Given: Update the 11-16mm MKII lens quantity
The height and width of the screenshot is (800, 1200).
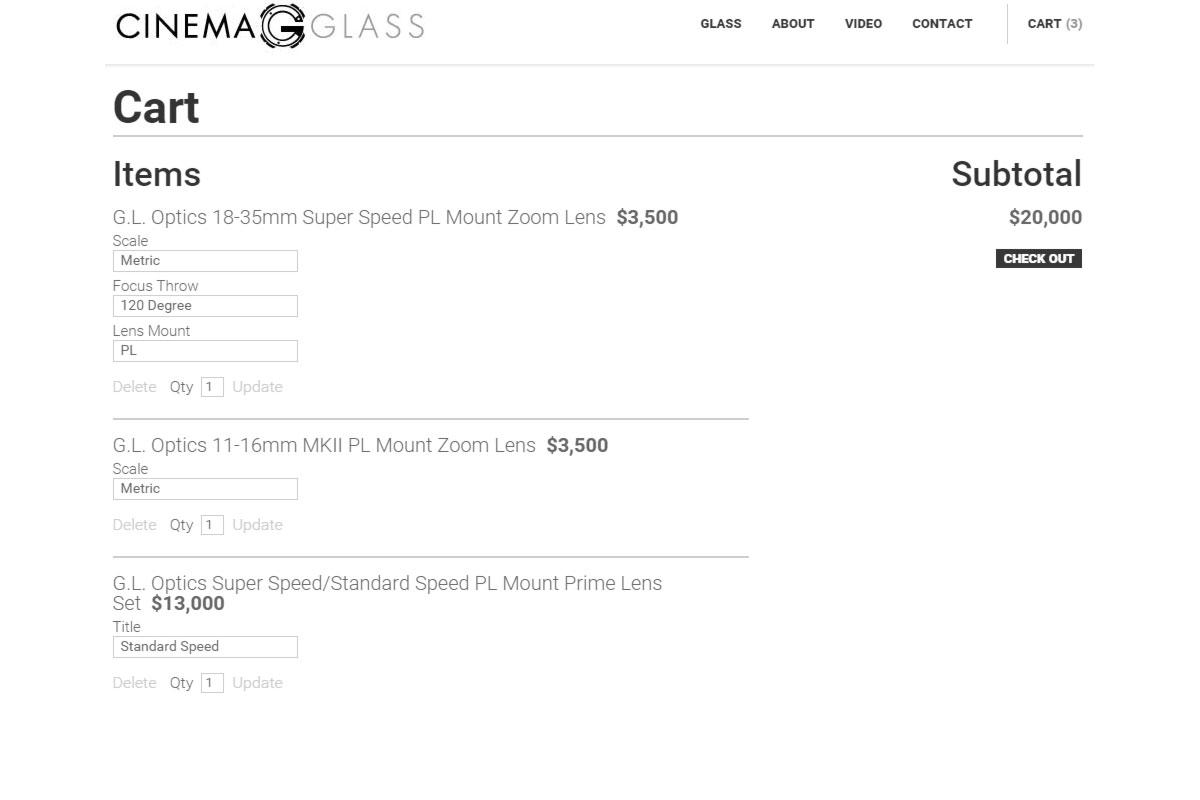Looking at the screenshot, I should (x=257, y=525).
